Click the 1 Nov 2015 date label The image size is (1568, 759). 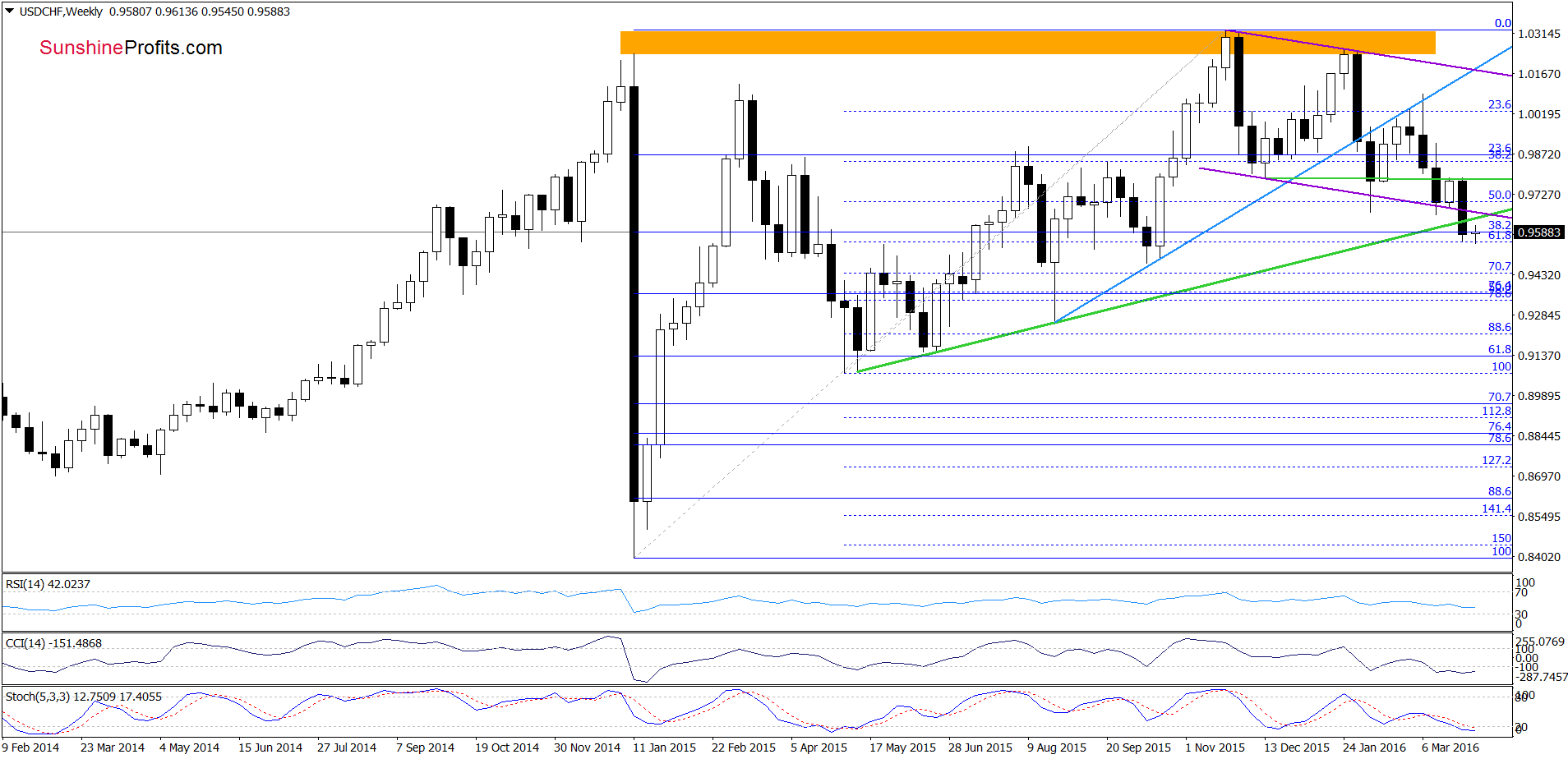(1215, 747)
